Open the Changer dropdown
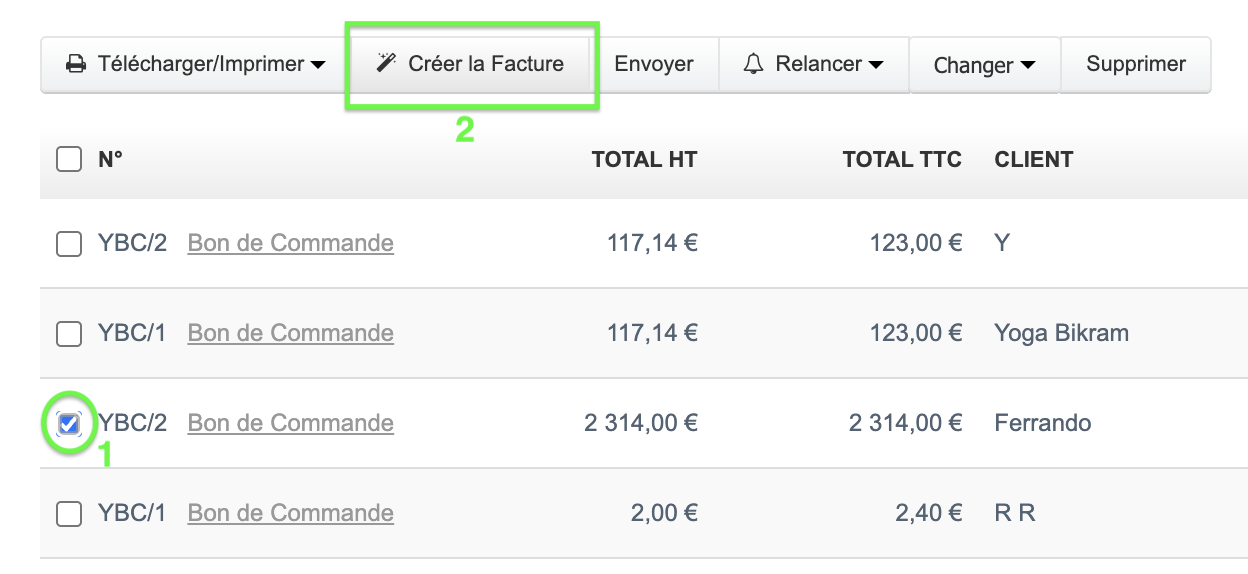Image resolution: width=1248 pixels, height=574 pixels. [x=1027, y=66]
